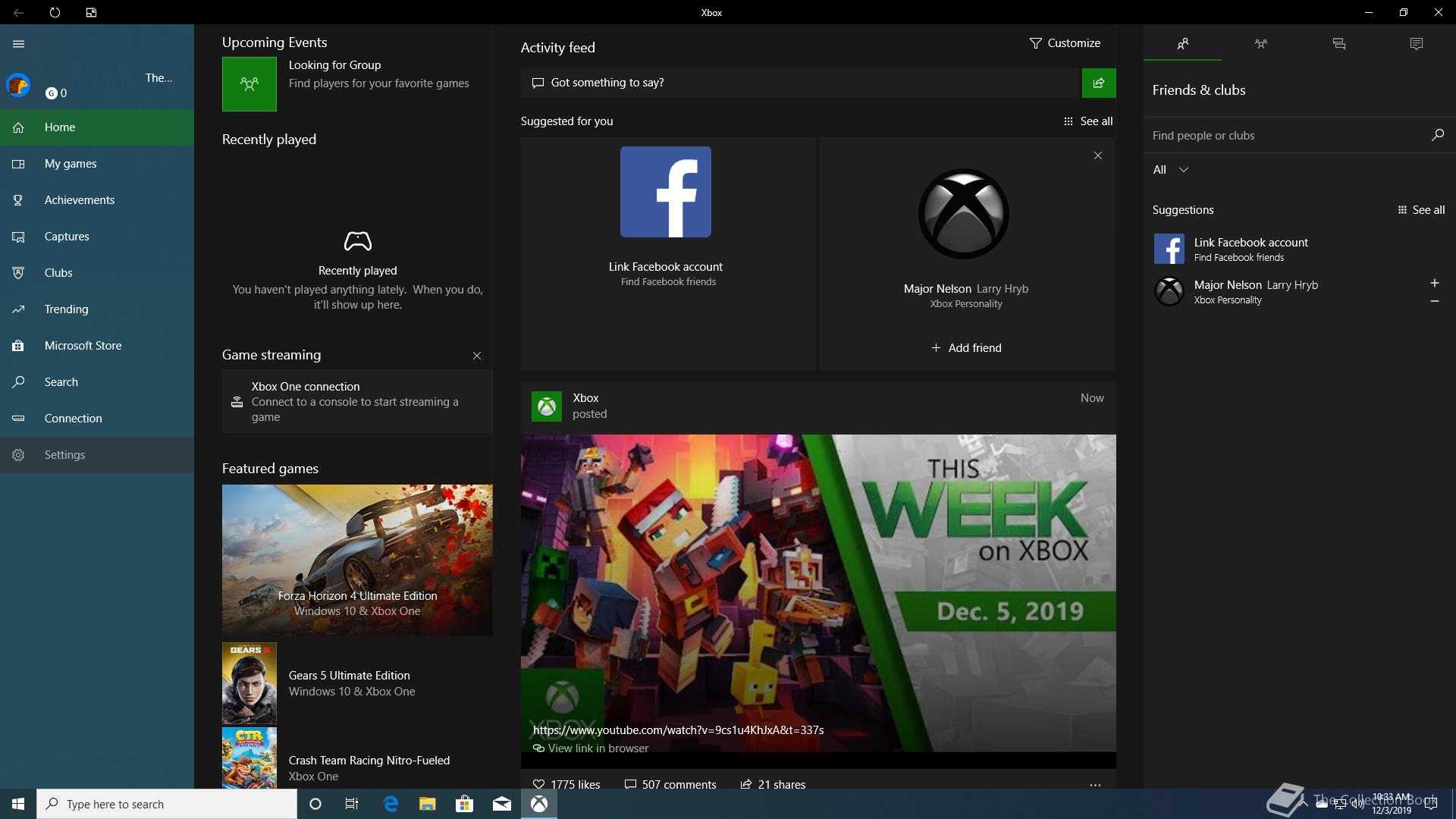Open Microsoft Store from taskbar

[x=464, y=804]
